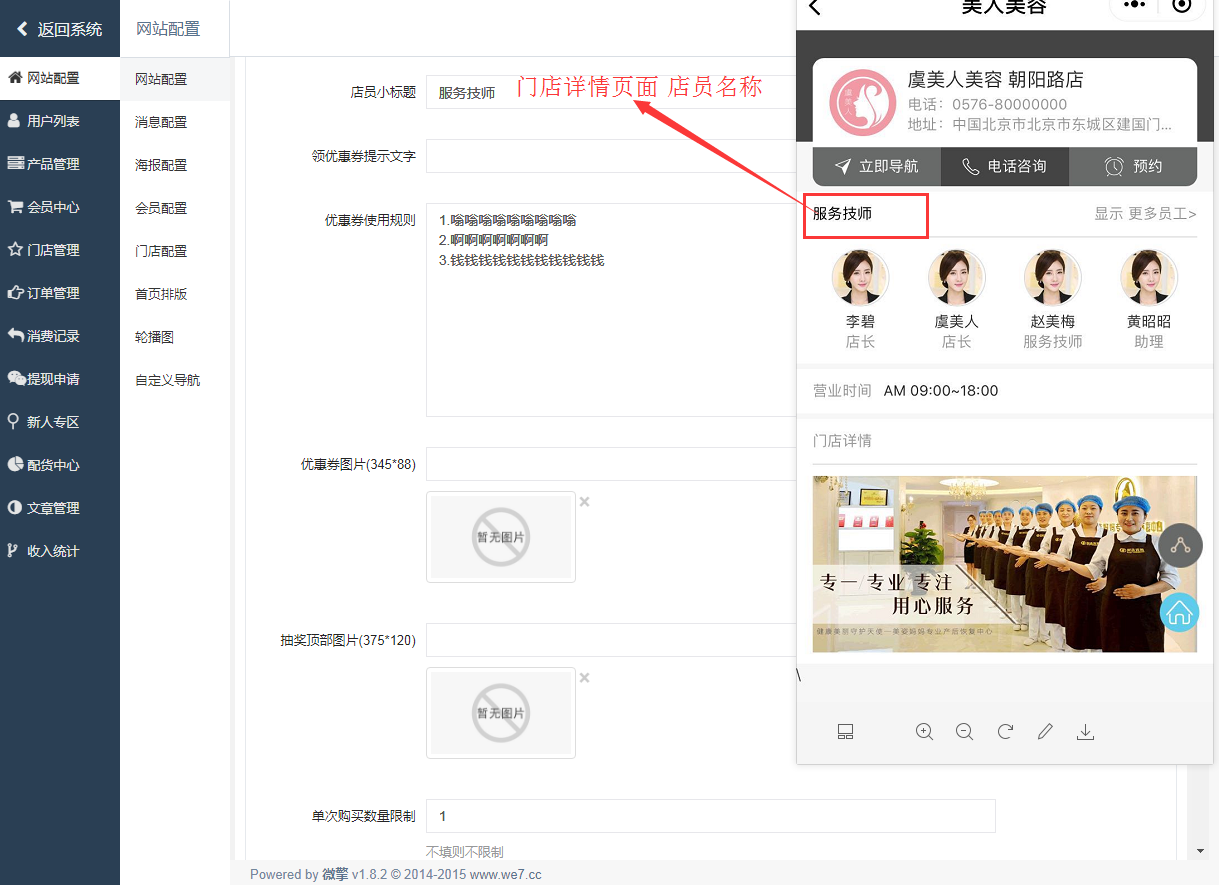Click the 电话咨询 button

pyautogui.click(x=1005, y=166)
